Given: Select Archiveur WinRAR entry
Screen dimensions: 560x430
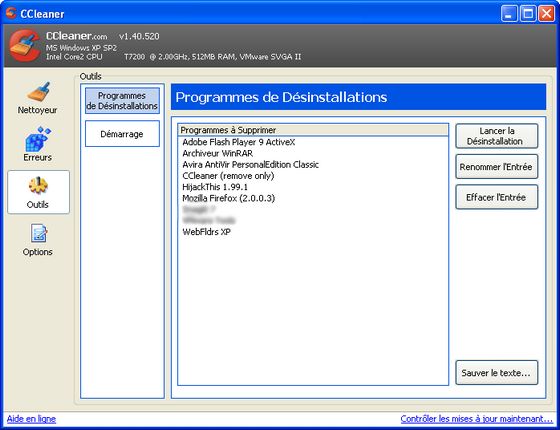Looking at the screenshot, I should coord(312,154).
